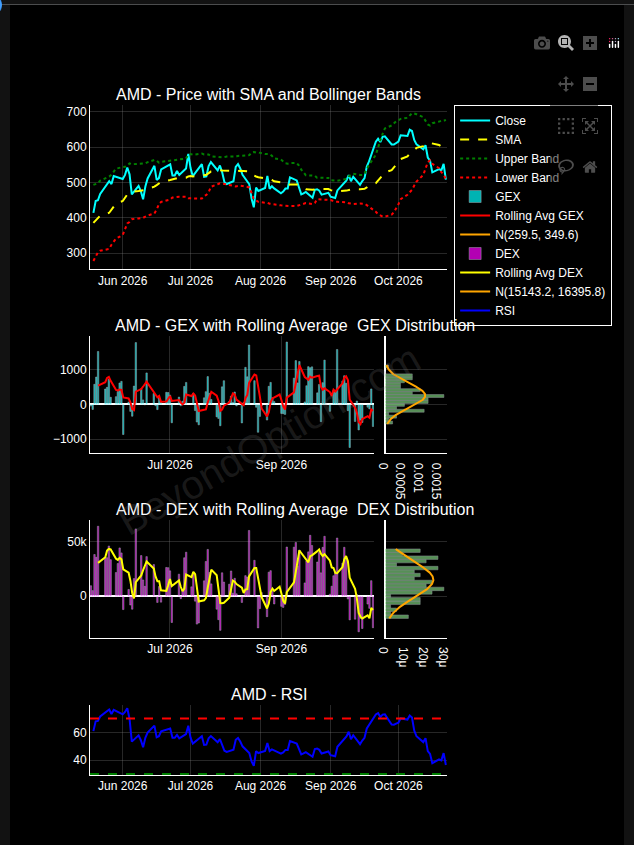Screen dimensions: 634x845
Task: Click the 'AMD - Price with SMA and Bollinger Bands' title
Action: click(268, 94)
